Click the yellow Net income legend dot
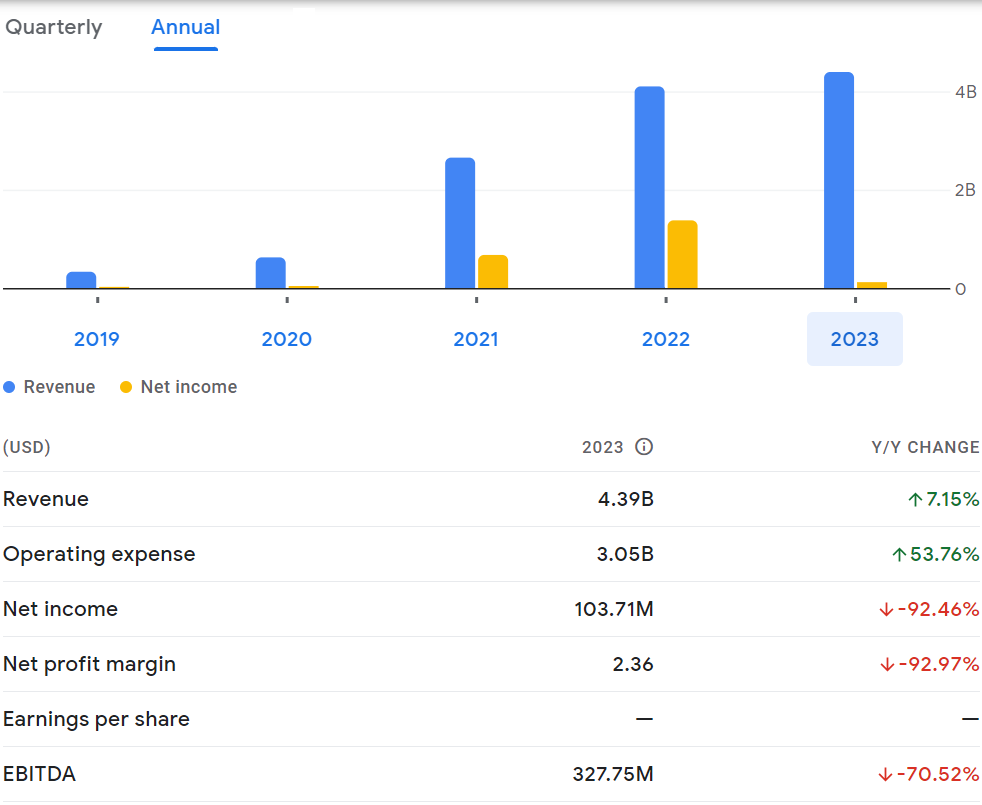 pos(126,387)
